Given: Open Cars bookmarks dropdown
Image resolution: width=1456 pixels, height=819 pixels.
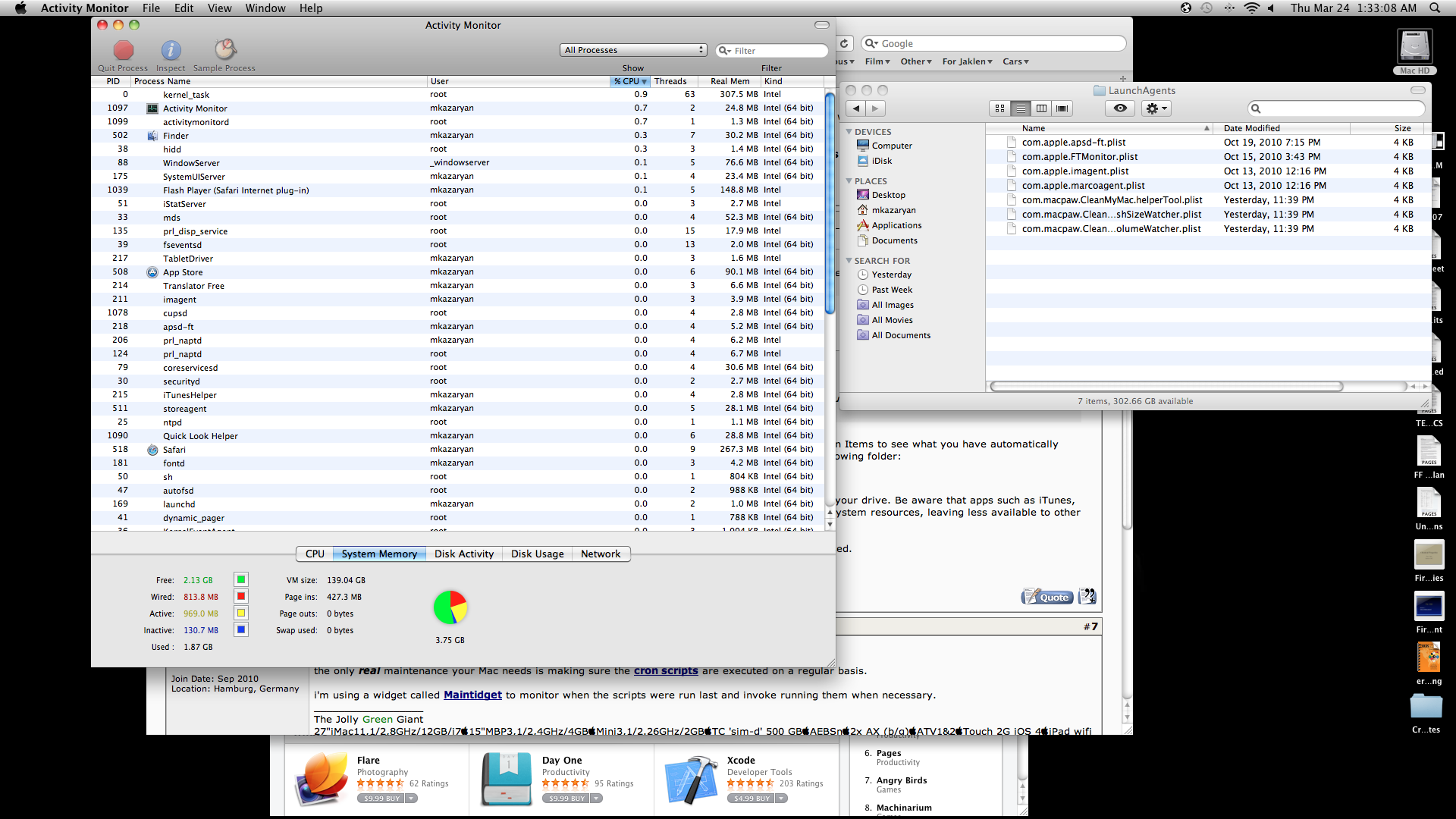Looking at the screenshot, I should (x=1015, y=61).
